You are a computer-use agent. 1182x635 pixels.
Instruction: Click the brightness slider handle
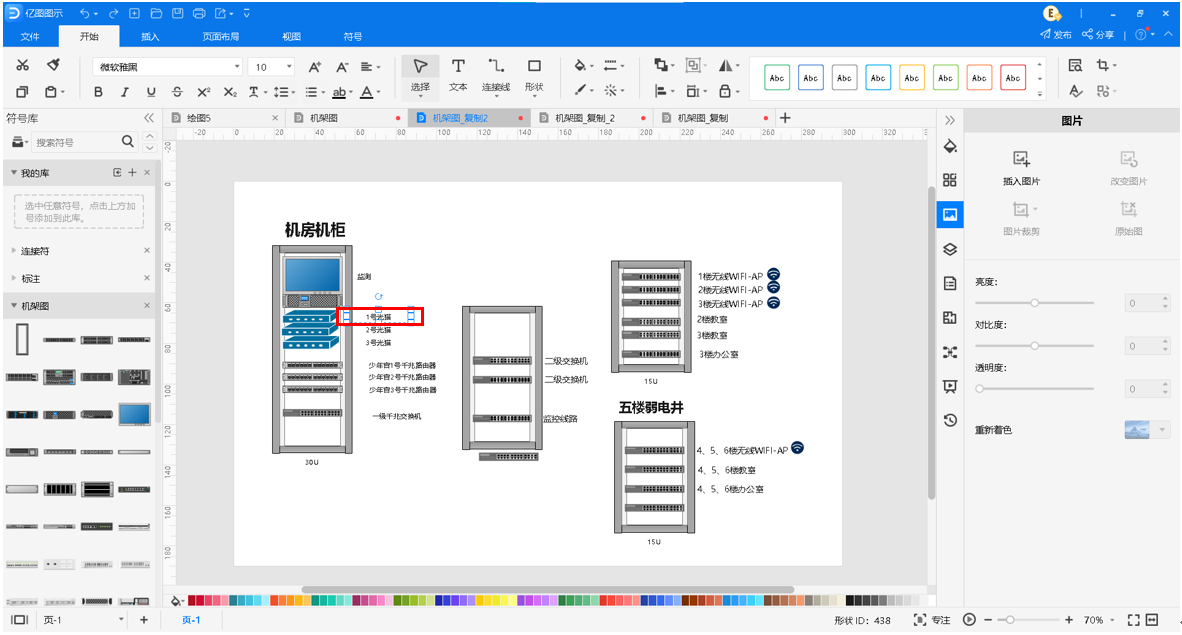click(1035, 302)
